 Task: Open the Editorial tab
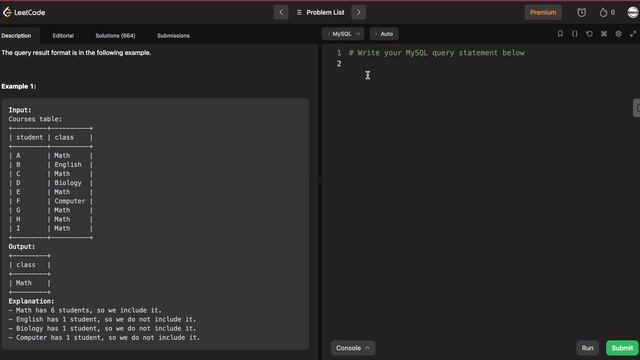pos(63,36)
